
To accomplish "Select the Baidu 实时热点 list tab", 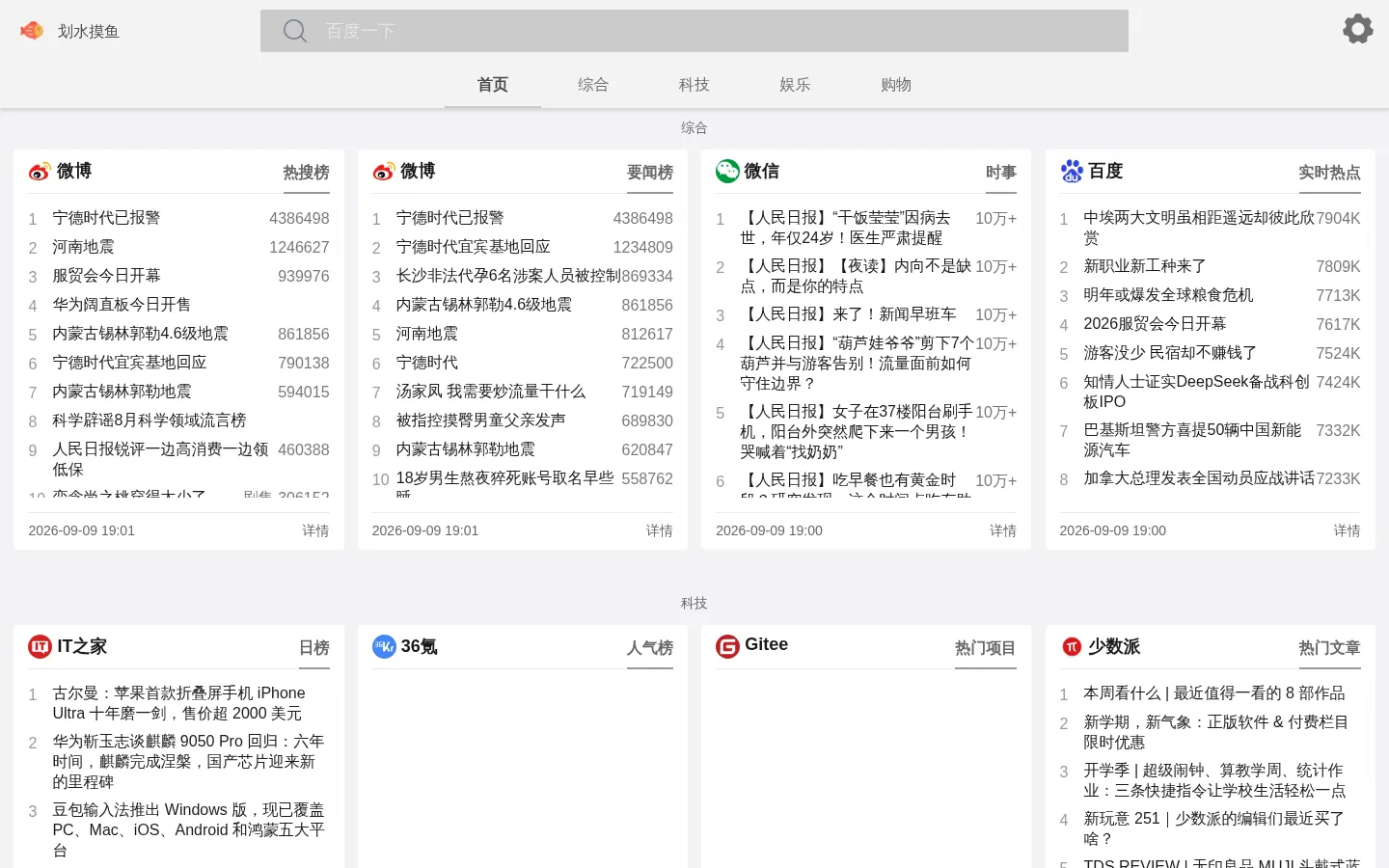I will pos(1329,173).
